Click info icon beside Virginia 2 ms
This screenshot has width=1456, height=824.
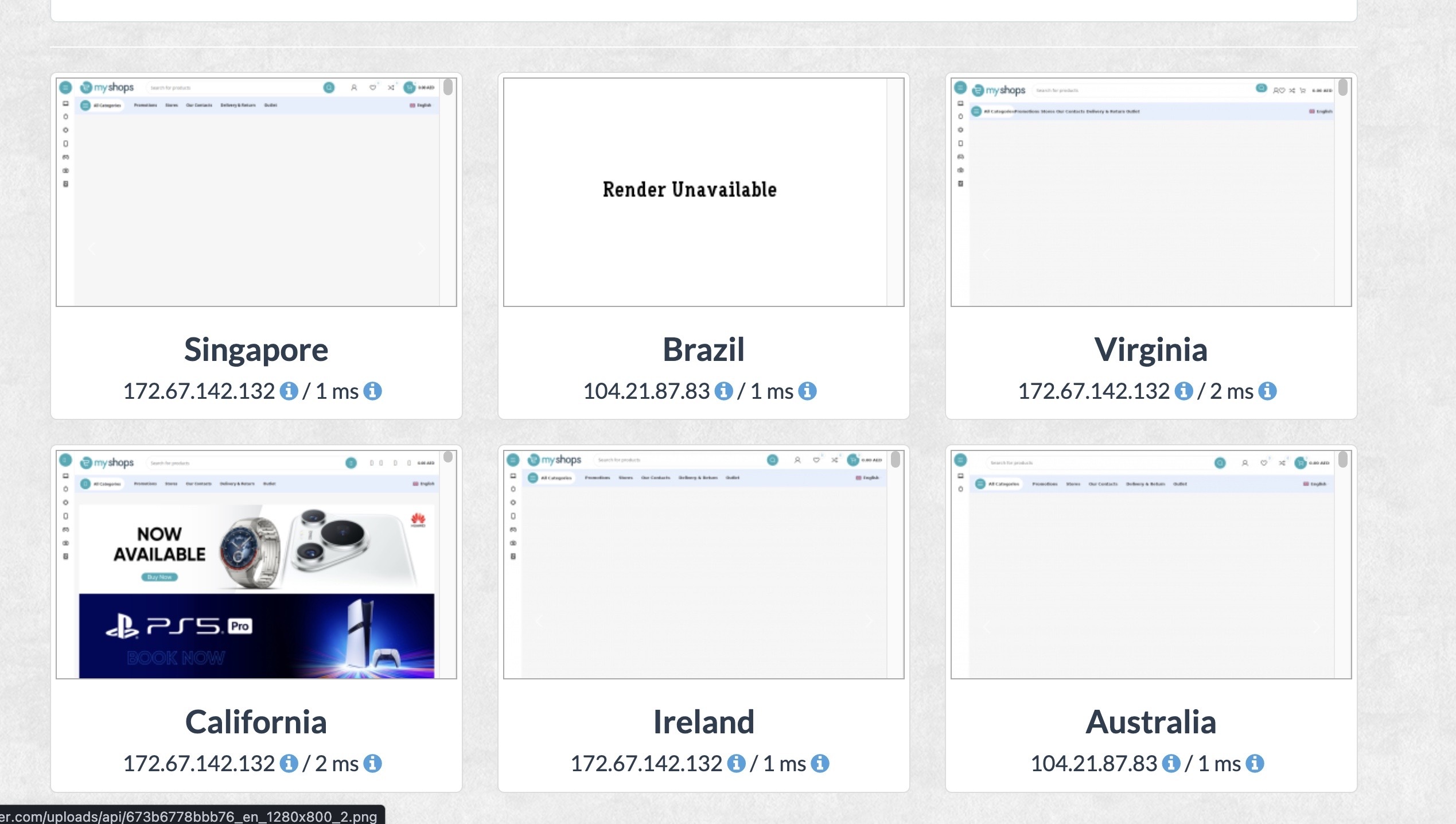point(1267,391)
